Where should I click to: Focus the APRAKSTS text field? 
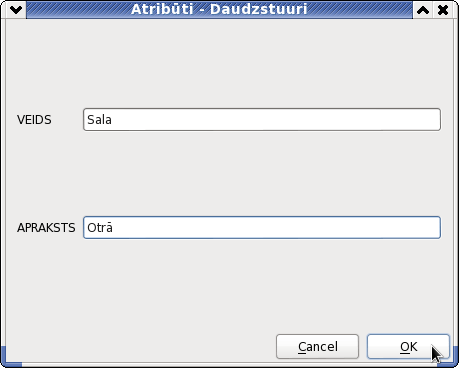coord(262,227)
